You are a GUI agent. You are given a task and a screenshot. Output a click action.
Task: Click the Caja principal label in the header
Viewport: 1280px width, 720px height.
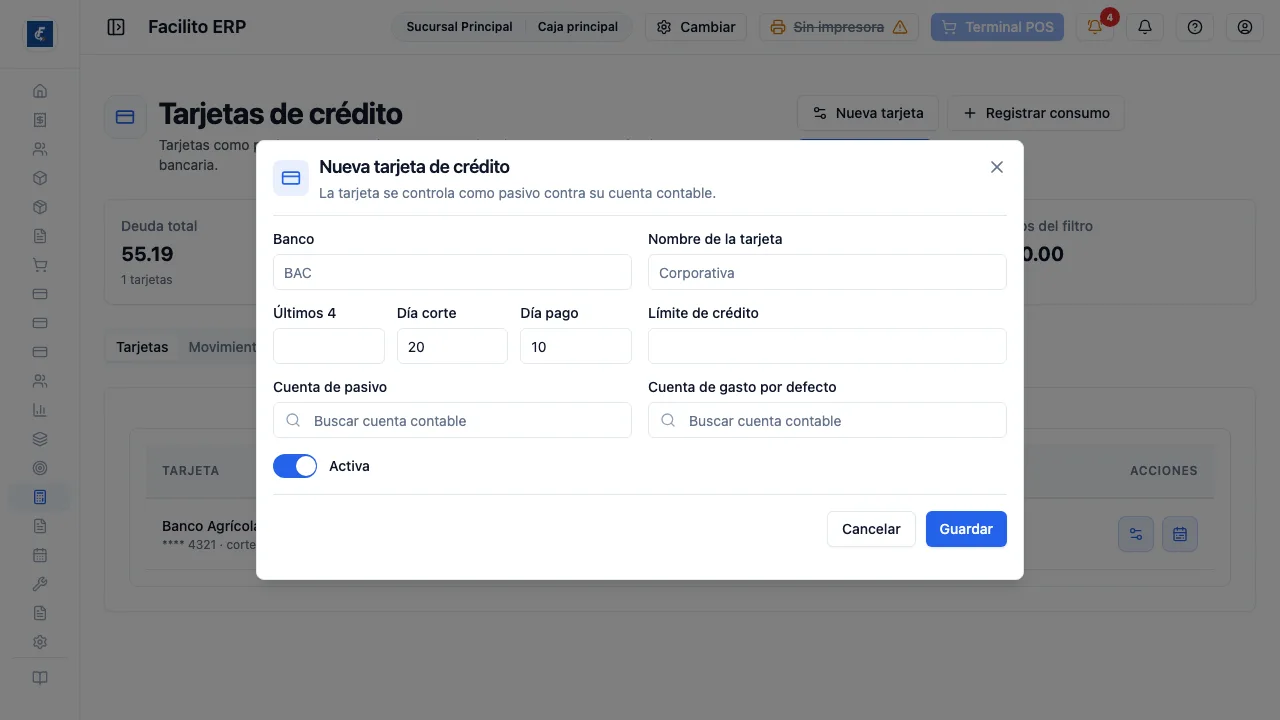pyautogui.click(x=578, y=27)
